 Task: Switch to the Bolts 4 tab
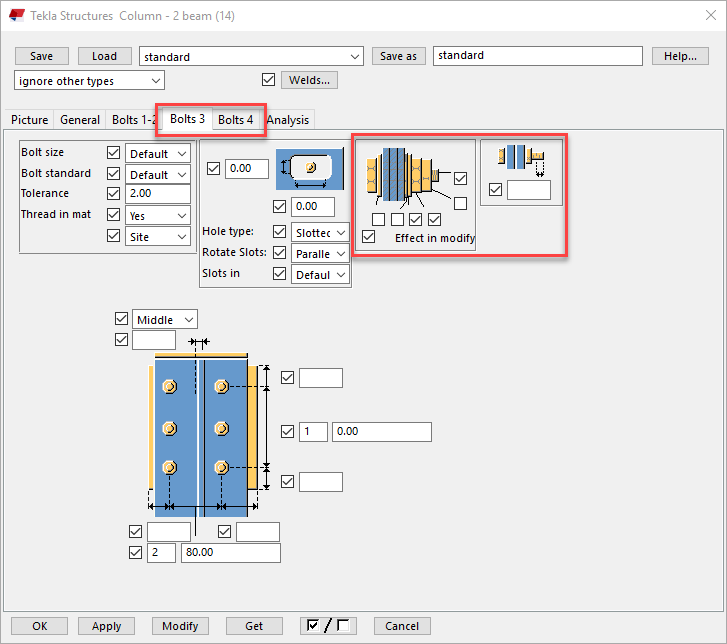pyautogui.click(x=236, y=120)
